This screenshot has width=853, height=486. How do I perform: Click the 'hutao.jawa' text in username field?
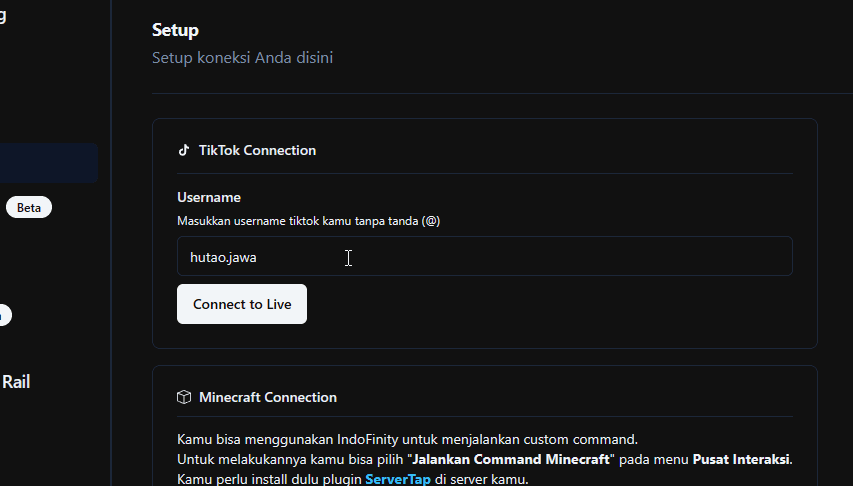223,257
